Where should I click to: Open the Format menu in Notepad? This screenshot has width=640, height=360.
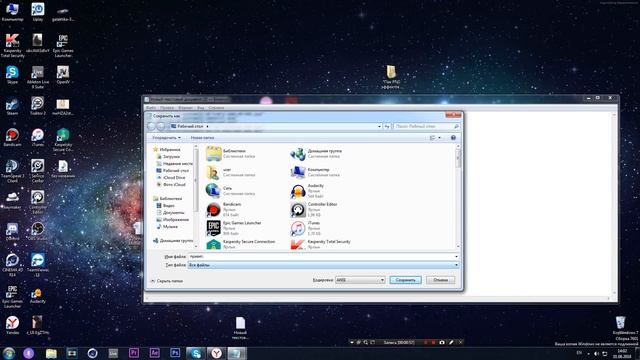coord(185,108)
